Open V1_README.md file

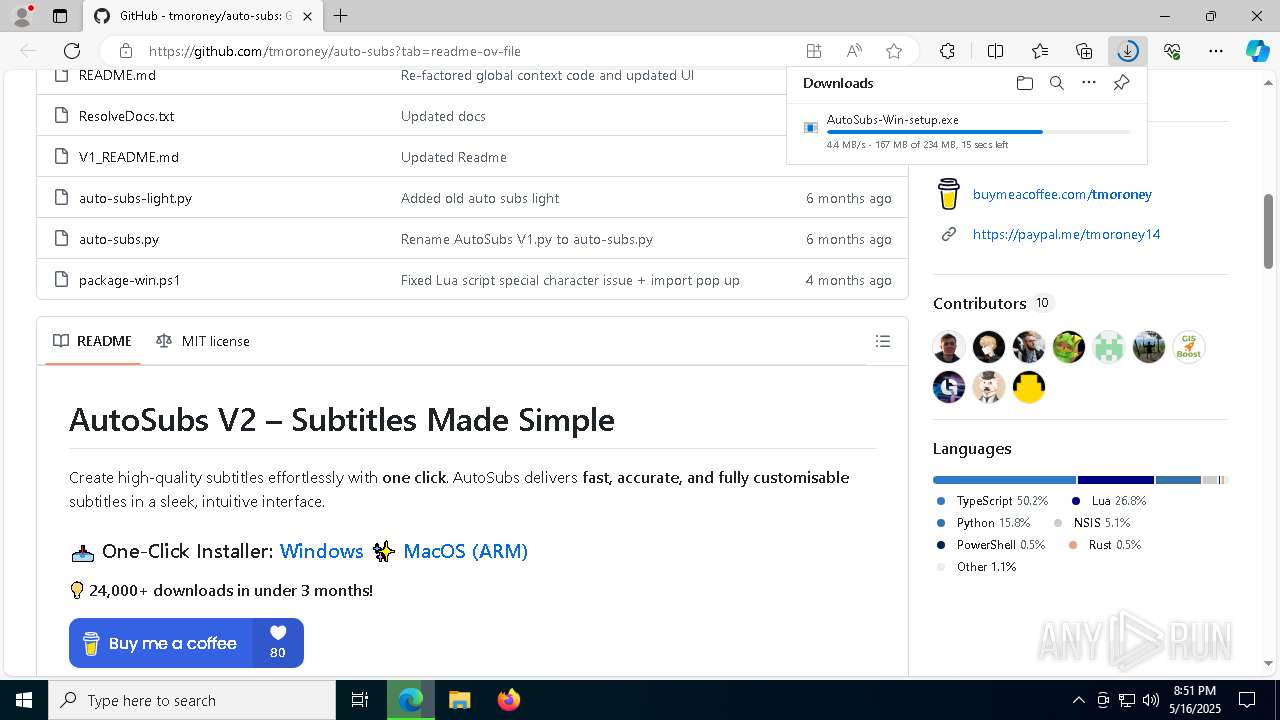129,157
